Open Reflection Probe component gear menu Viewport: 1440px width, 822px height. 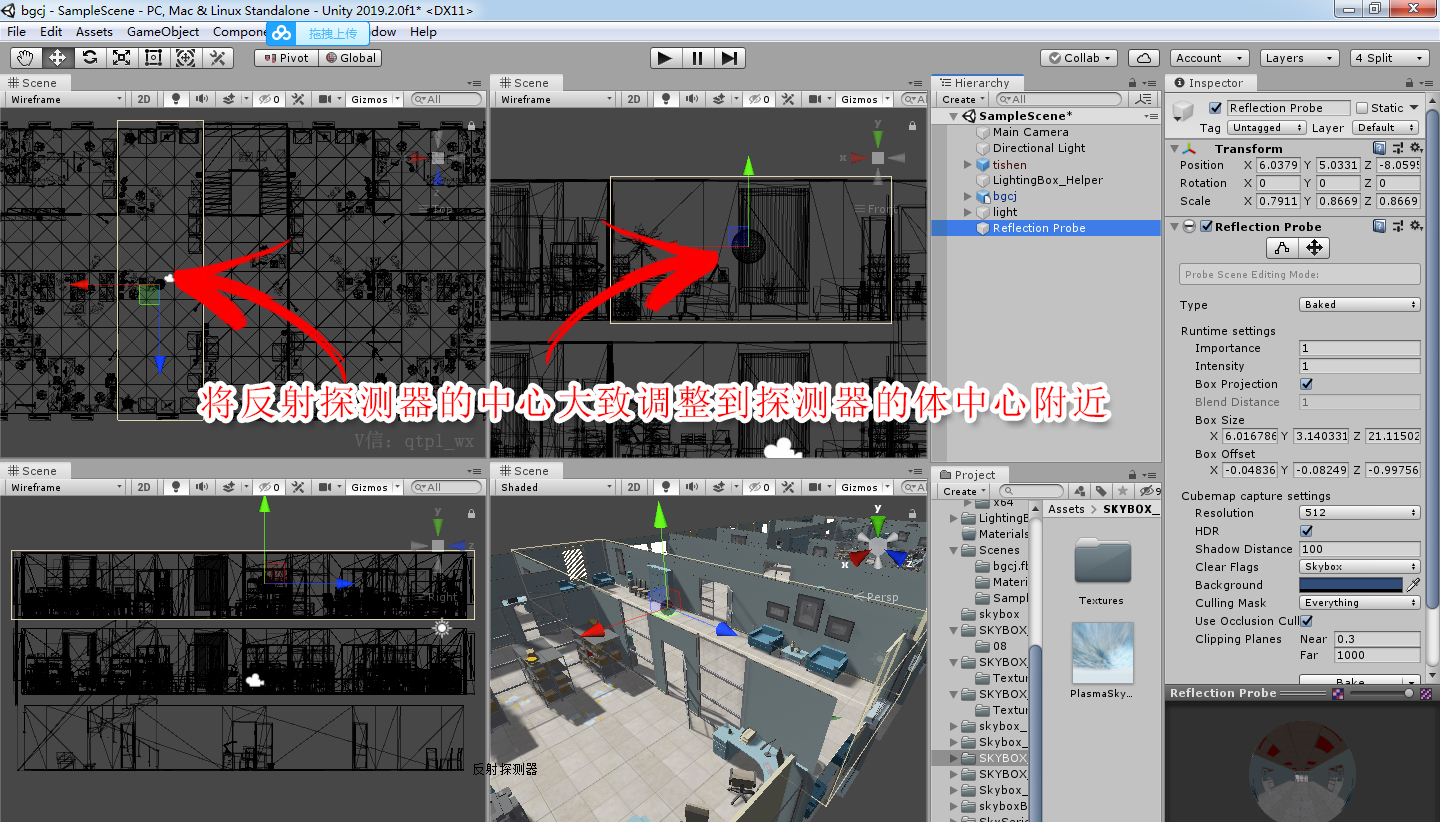click(x=1414, y=226)
